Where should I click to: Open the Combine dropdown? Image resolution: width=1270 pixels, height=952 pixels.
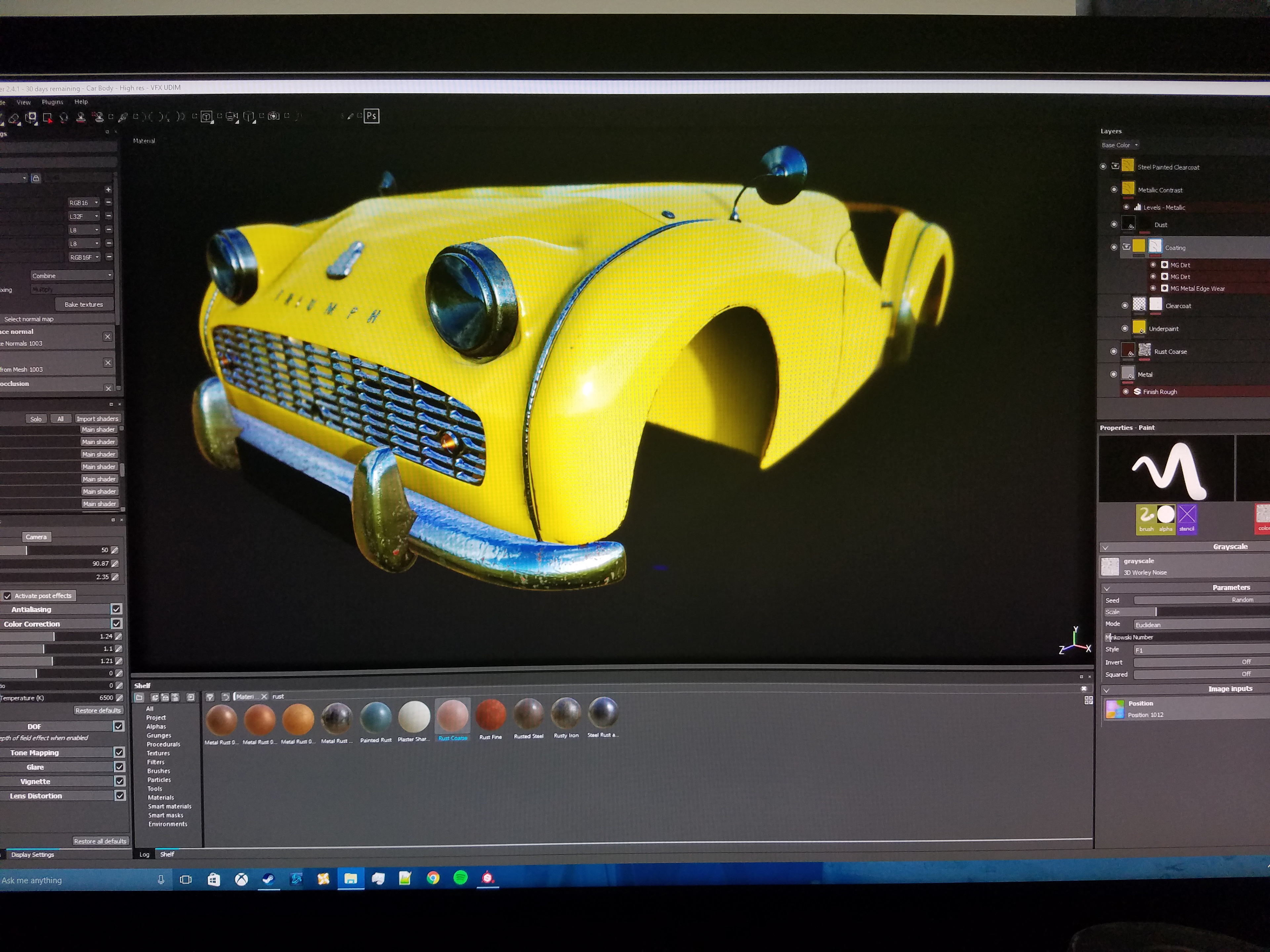71,275
